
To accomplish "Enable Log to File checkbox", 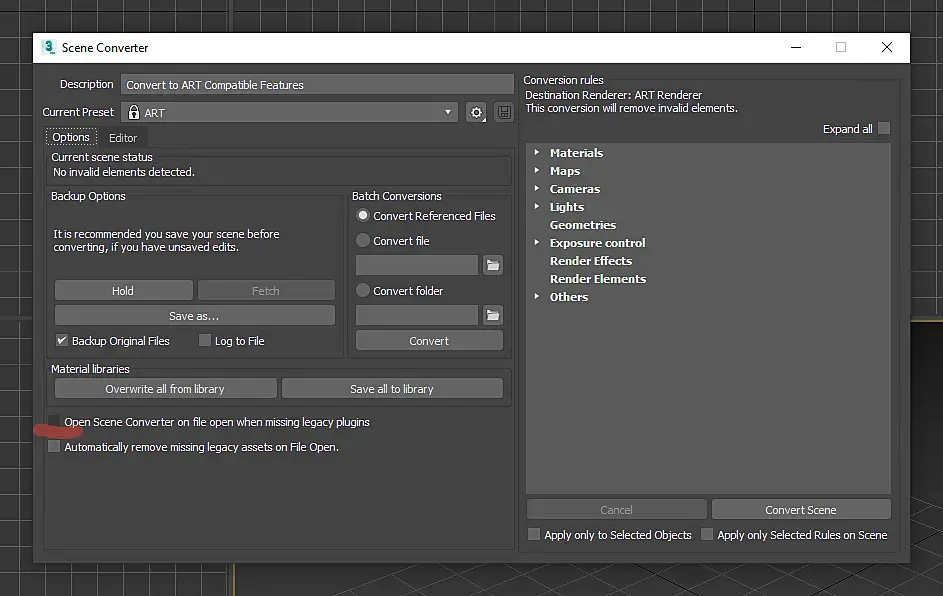I will (x=204, y=340).
